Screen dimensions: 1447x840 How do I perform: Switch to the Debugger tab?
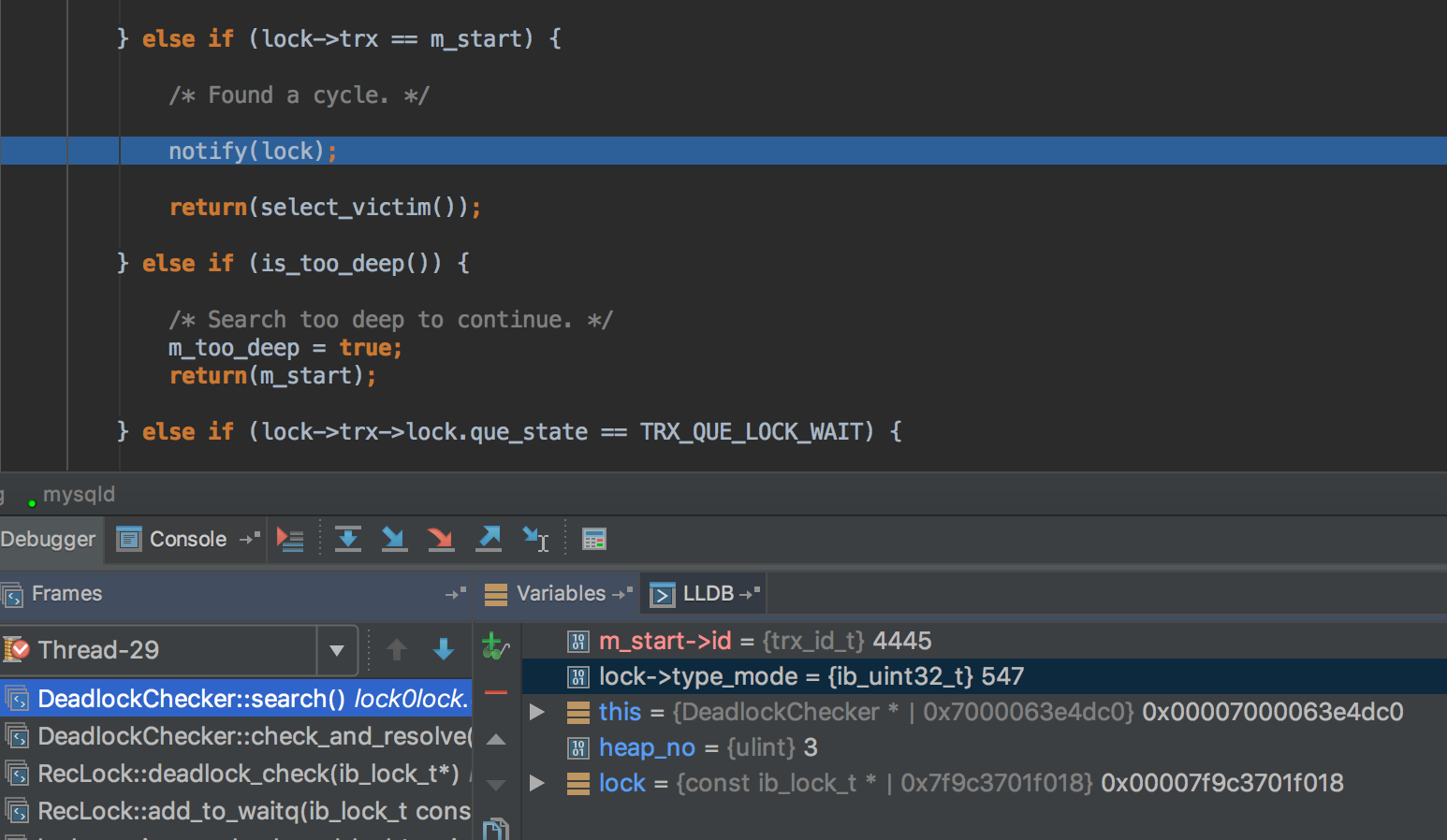click(x=49, y=539)
